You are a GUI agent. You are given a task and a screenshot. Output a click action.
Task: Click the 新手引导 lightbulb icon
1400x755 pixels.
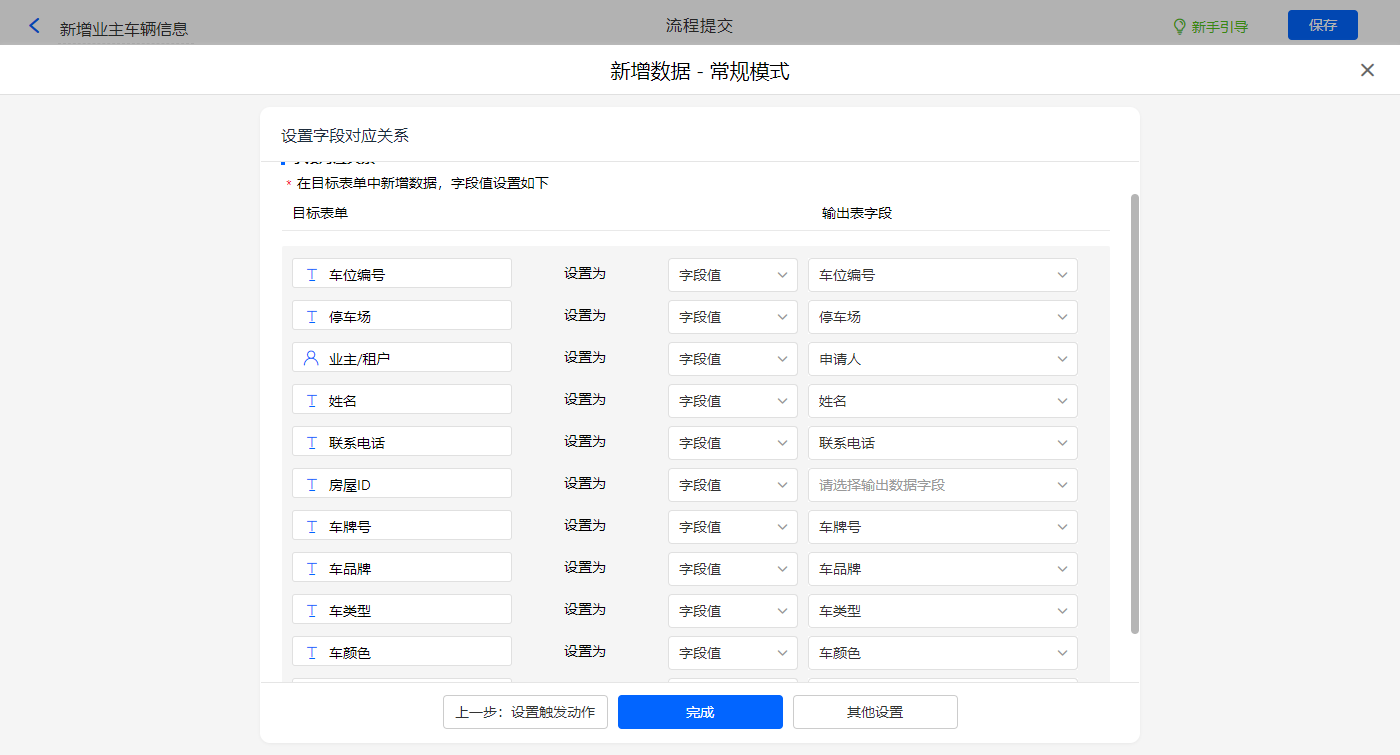[x=1179, y=27]
